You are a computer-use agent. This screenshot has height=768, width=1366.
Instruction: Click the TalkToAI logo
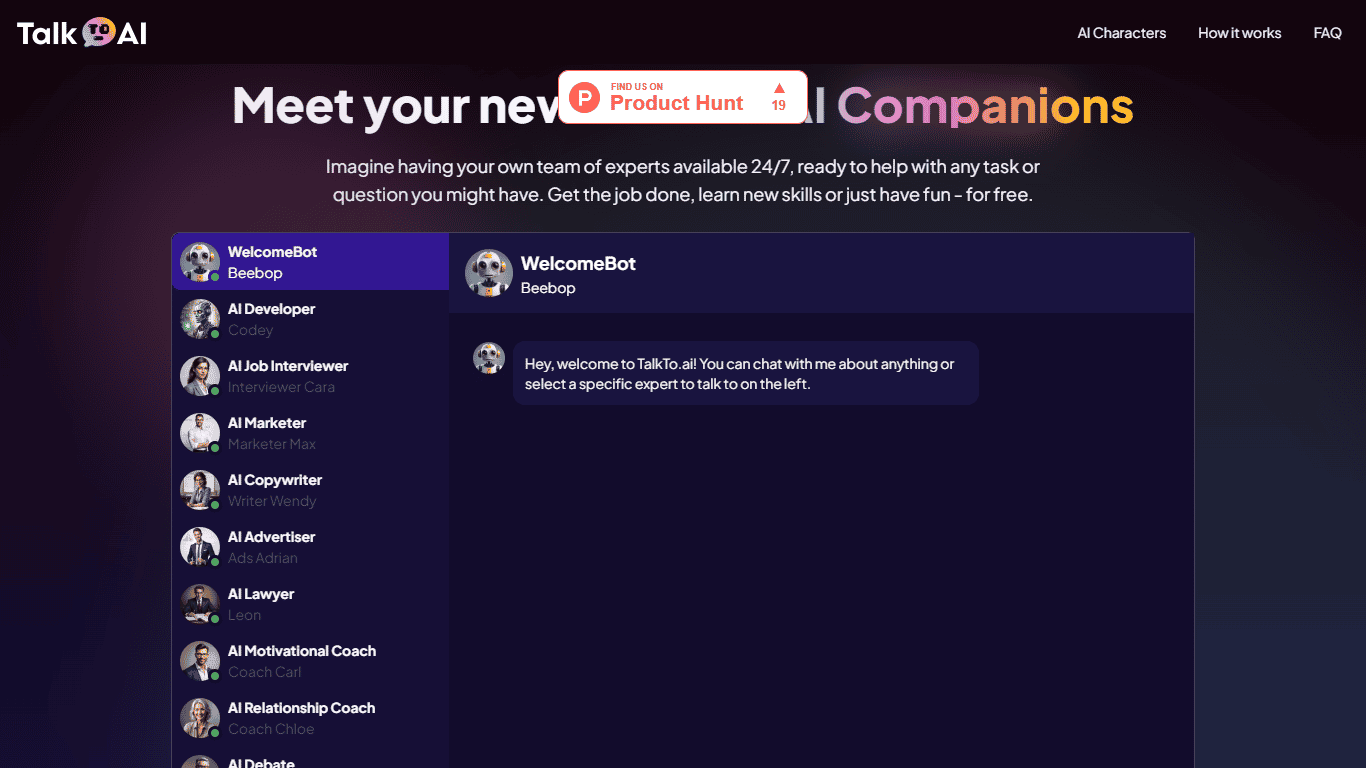coord(82,33)
